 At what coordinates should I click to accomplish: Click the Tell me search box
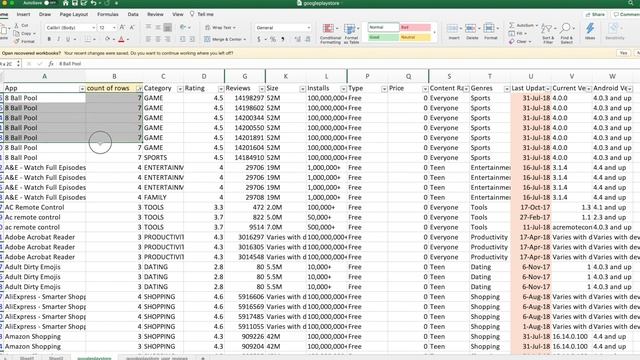coord(202,14)
